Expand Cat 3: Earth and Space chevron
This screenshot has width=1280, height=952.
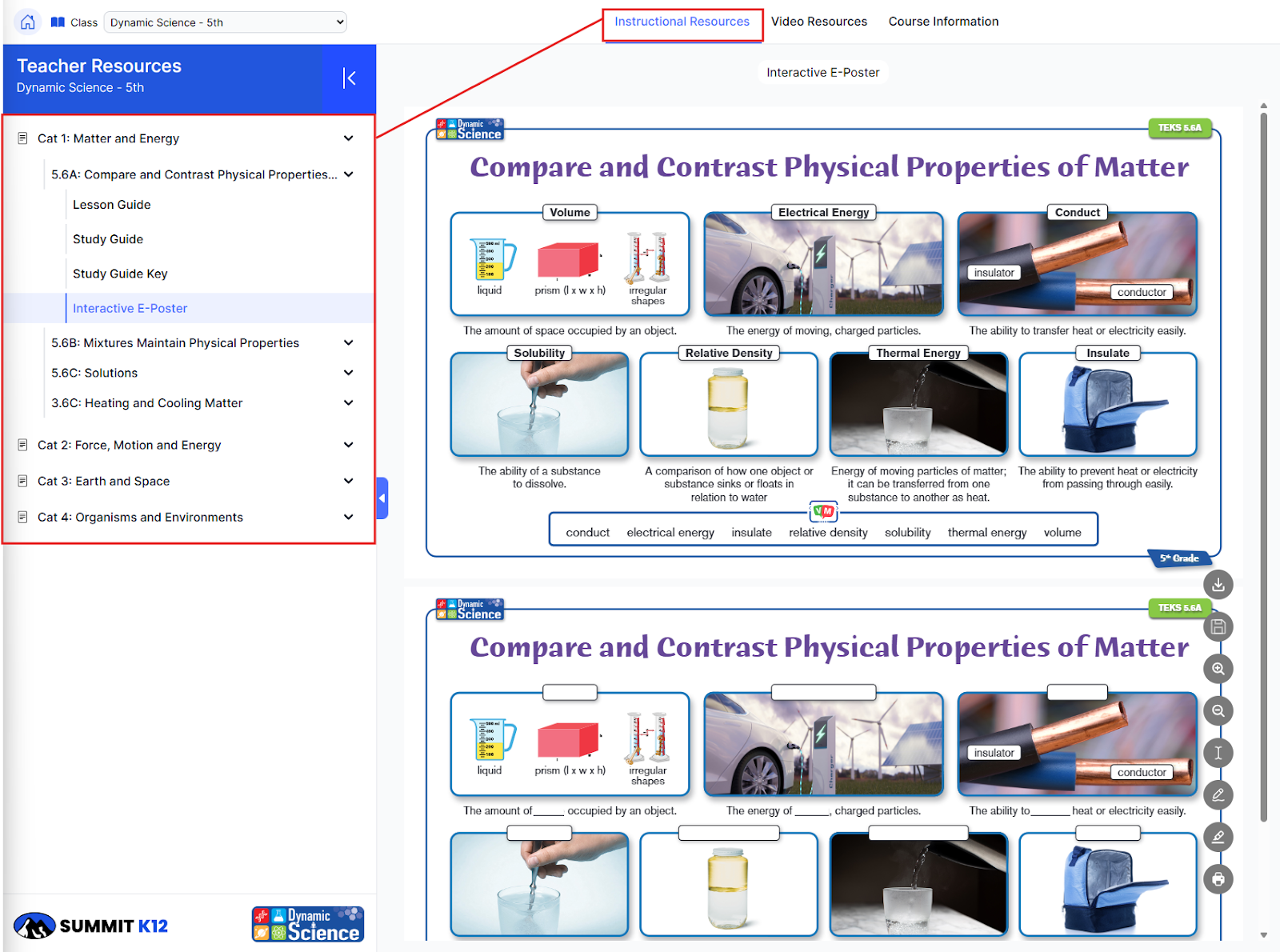349,481
